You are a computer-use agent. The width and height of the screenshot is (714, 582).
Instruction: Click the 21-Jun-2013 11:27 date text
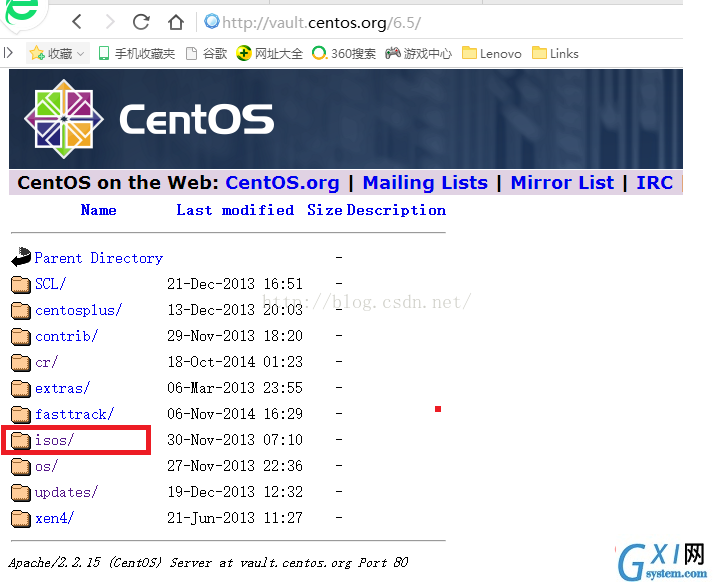[235, 518]
